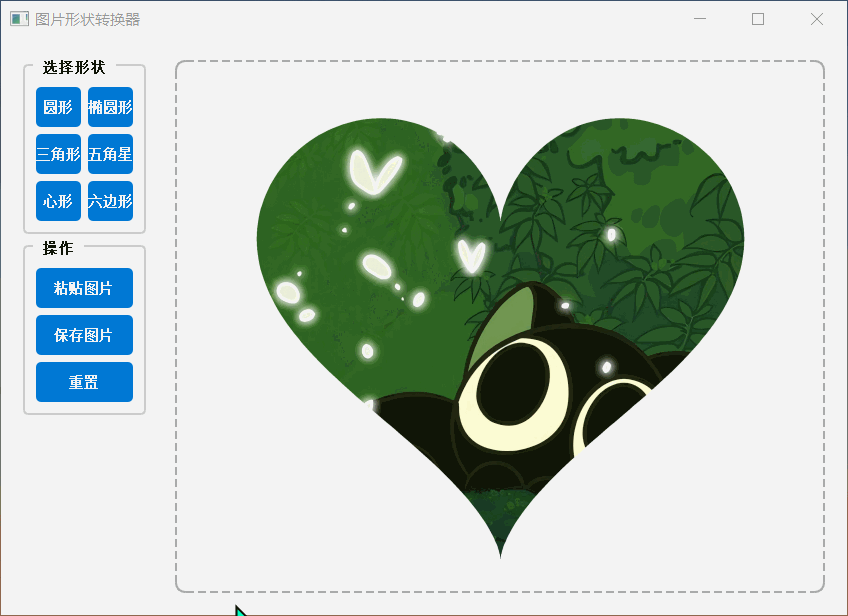Click the app icon in the title bar
Viewport: 848px width, 616px height.
19,19
